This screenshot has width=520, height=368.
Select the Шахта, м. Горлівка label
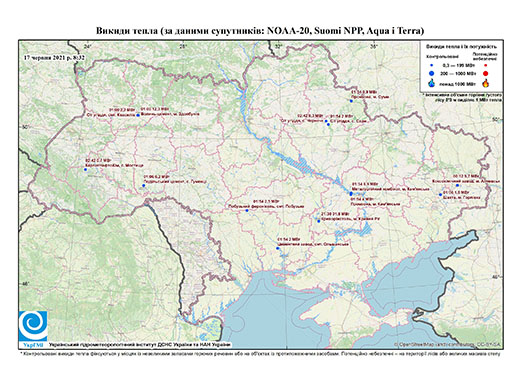point(462,198)
